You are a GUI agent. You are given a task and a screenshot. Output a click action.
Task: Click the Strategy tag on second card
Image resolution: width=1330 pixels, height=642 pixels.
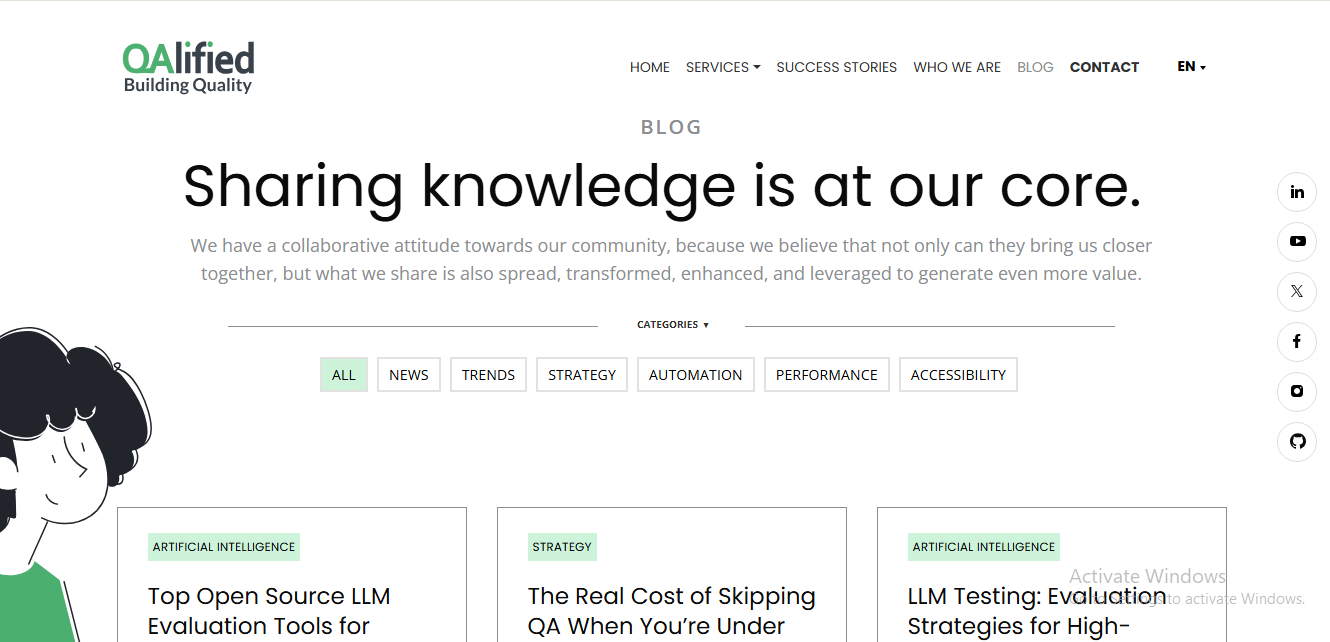[562, 547]
